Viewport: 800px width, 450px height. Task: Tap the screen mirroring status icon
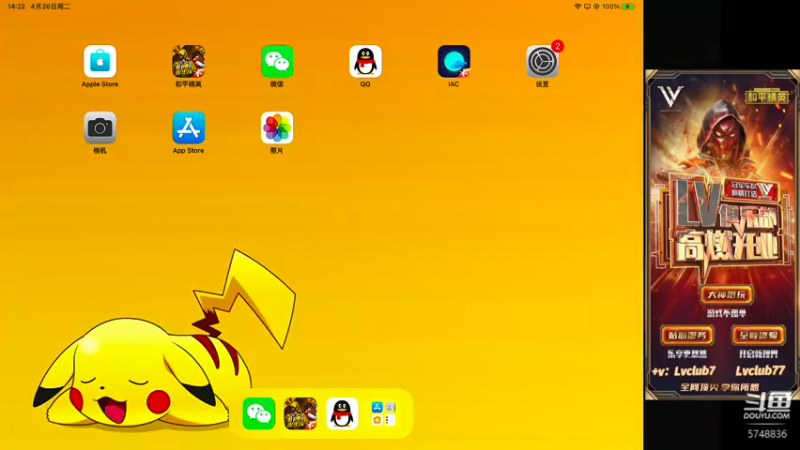tap(587, 7)
